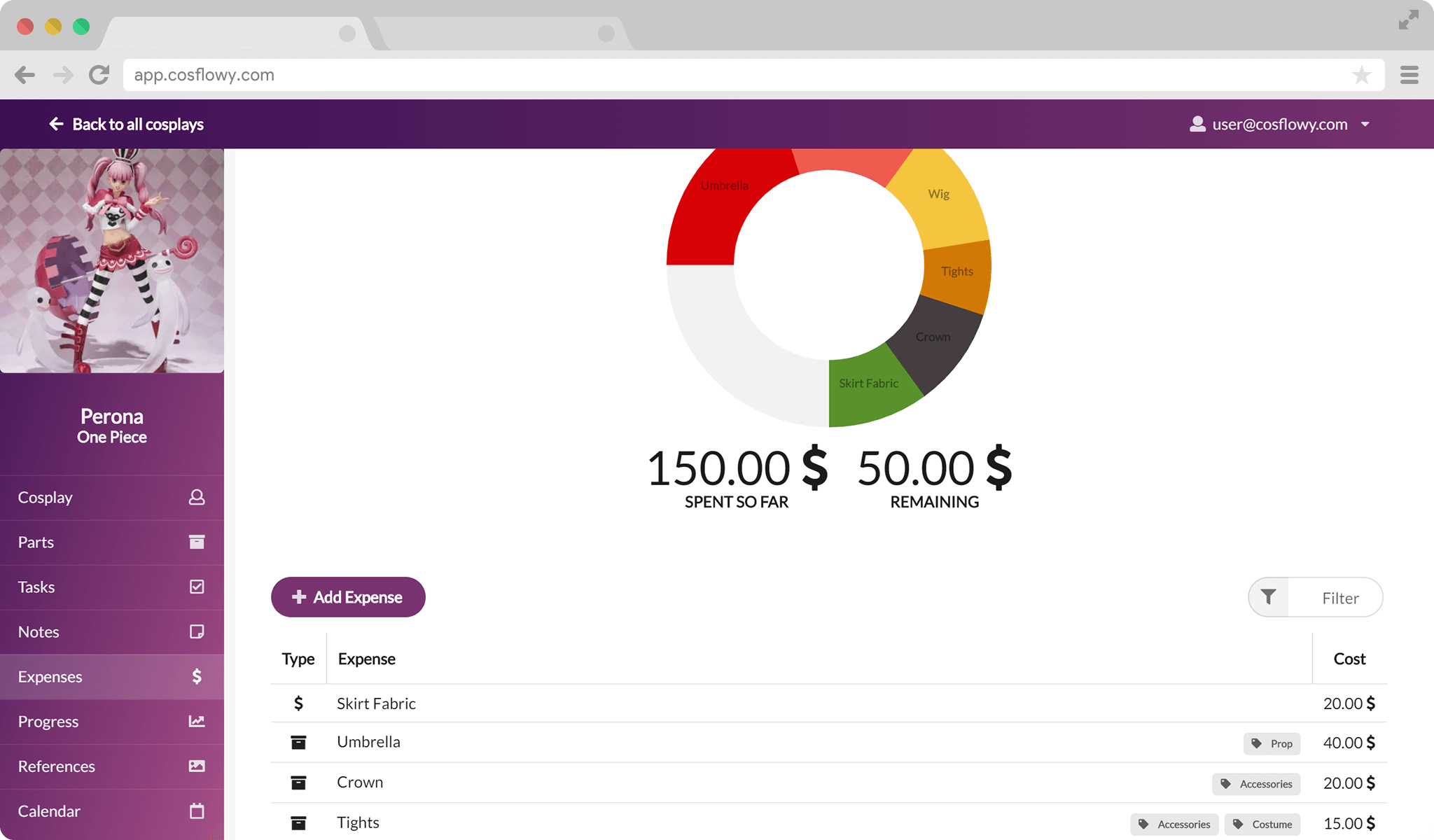The image size is (1434, 840).
Task: Click the bookmark star in address bar
Action: pos(1361,75)
